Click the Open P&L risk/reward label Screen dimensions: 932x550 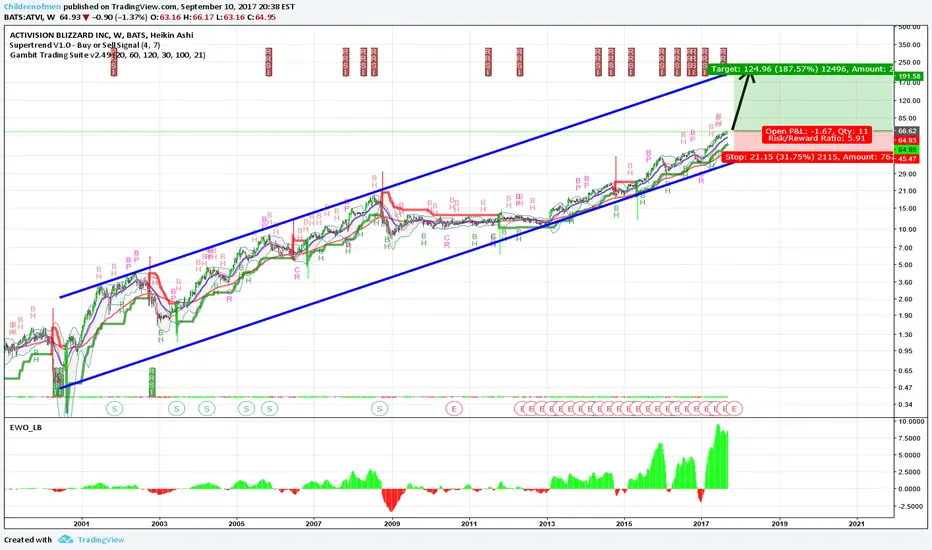pyautogui.click(x=817, y=134)
